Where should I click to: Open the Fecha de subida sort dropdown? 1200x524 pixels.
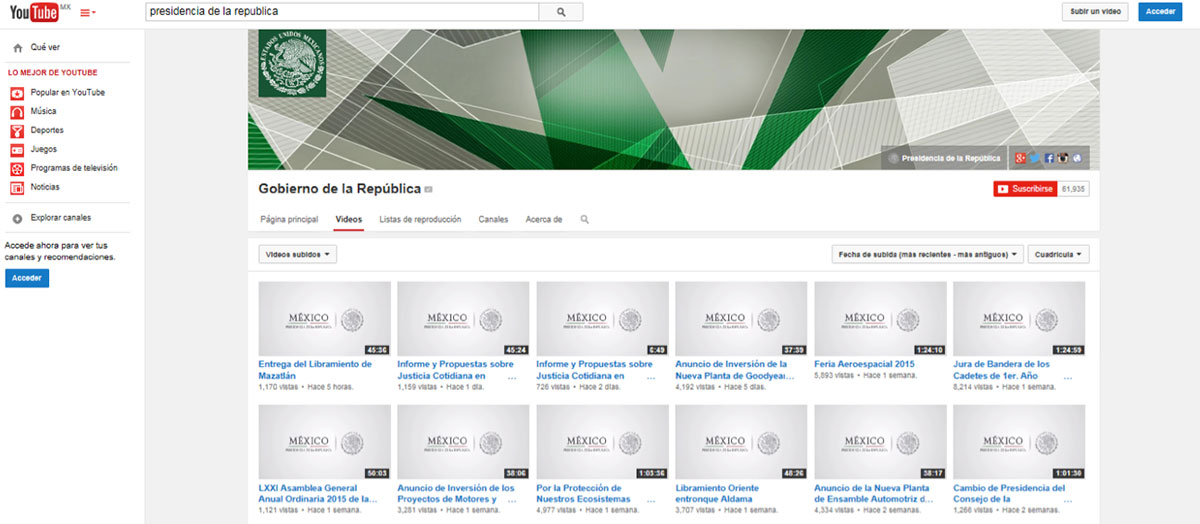click(x=929, y=255)
